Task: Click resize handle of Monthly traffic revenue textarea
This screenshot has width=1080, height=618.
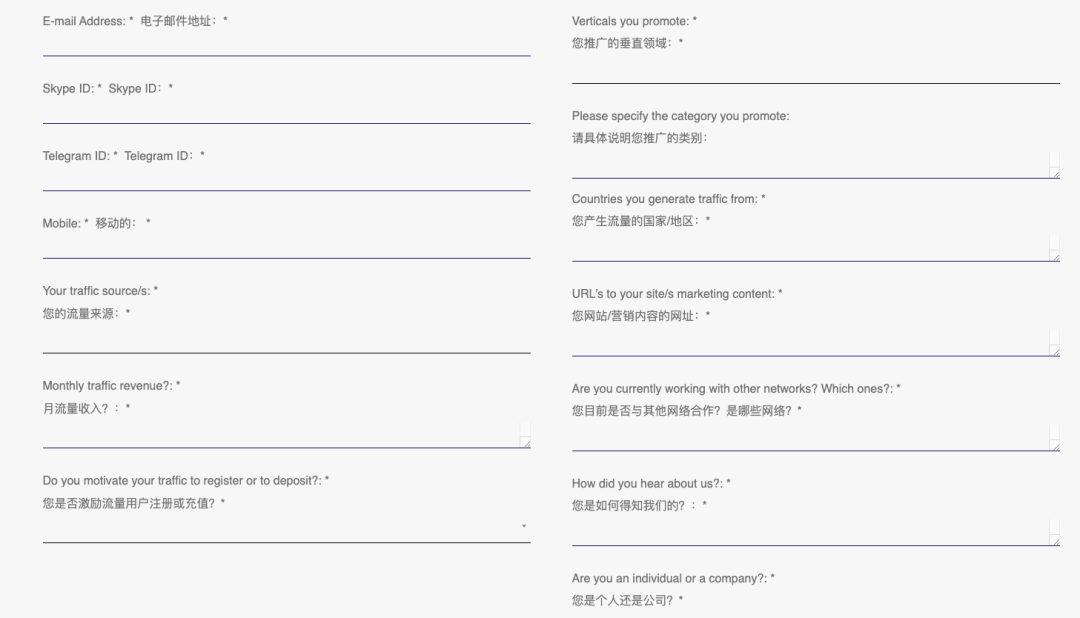Action: click(526, 443)
